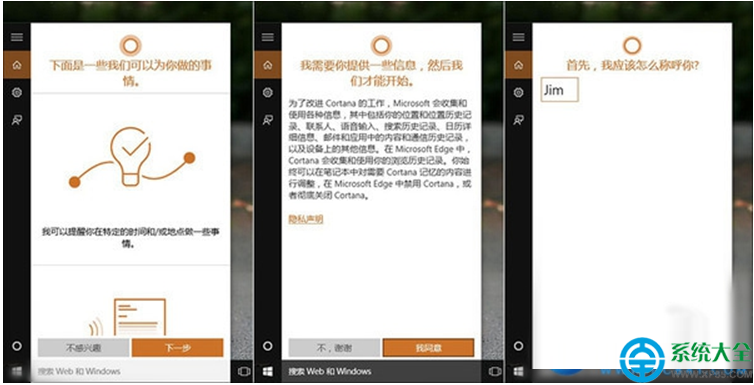Click Feedback icon in middle Cortana sidebar

pos(268,120)
